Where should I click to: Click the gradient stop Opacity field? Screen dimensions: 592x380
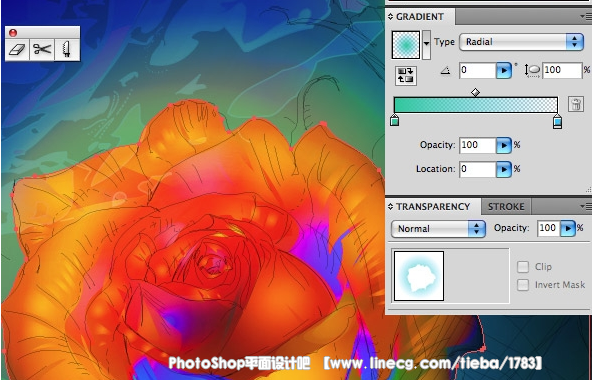tap(478, 145)
